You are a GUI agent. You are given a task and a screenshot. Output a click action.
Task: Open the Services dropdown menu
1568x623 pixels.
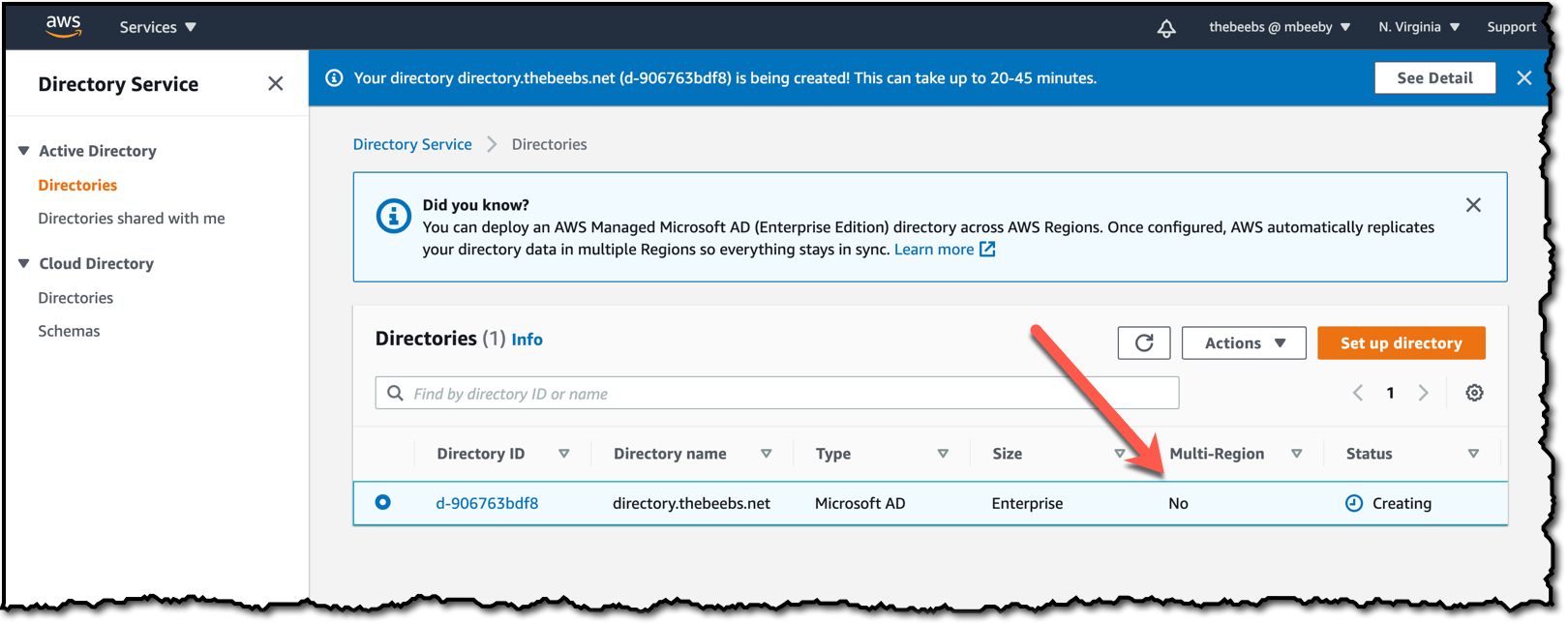(158, 27)
